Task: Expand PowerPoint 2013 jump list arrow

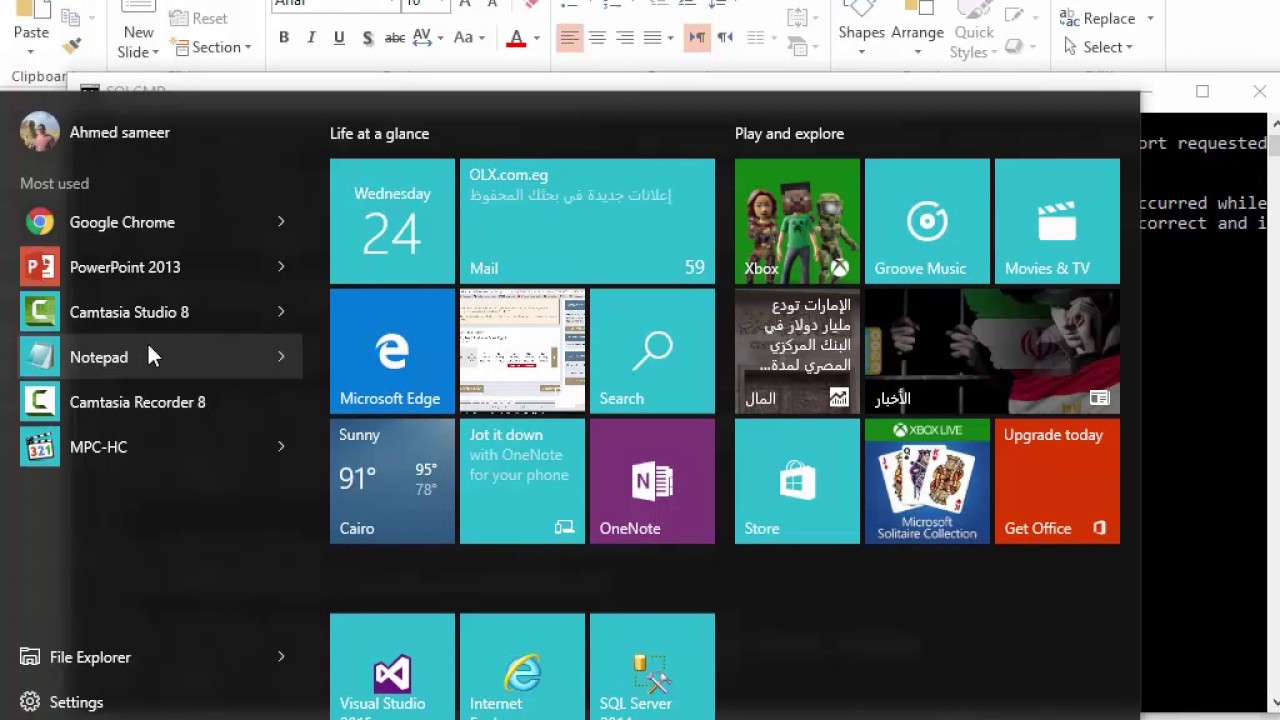Action: (281, 267)
